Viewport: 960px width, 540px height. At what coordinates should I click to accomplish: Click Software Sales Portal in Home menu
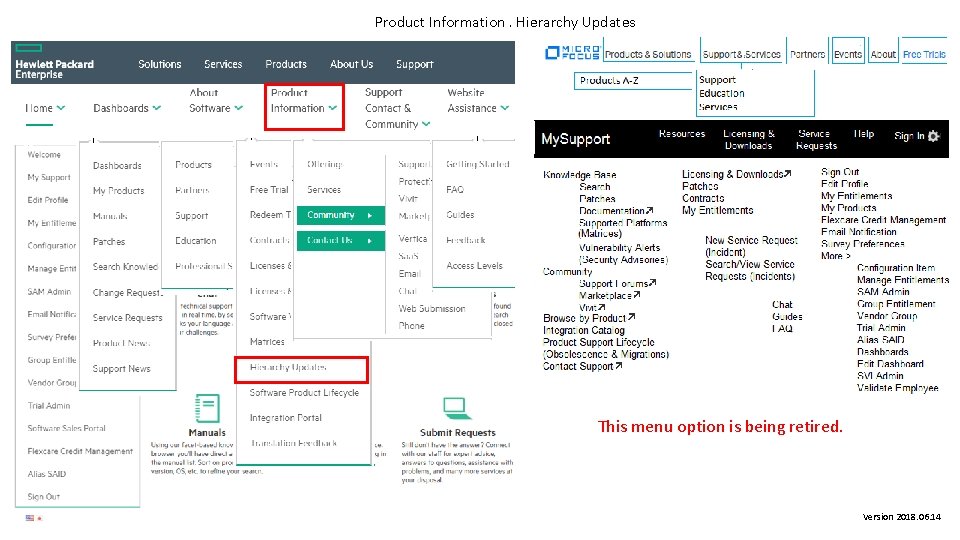66,429
